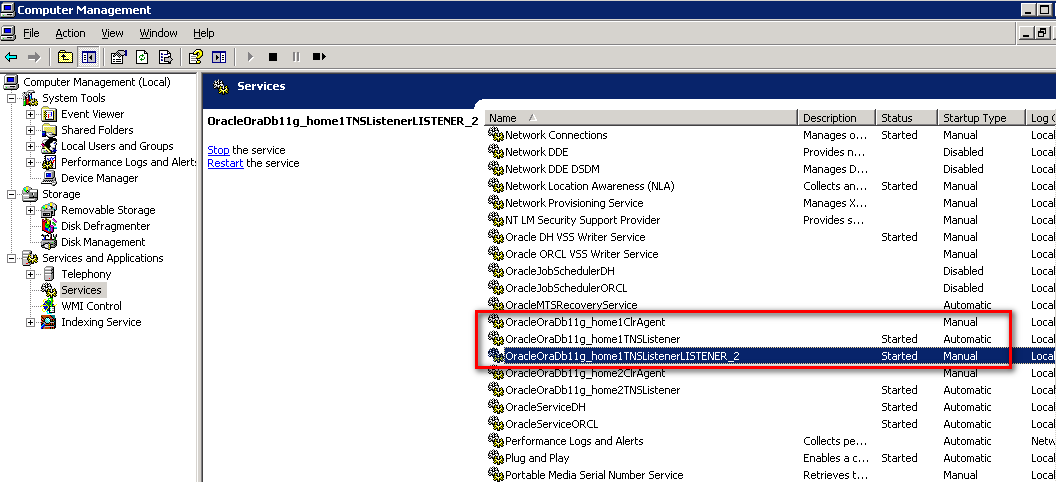Click the Device Manager tree icon
This screenshot has width=1056, height=482.
[x=50, y=178]
